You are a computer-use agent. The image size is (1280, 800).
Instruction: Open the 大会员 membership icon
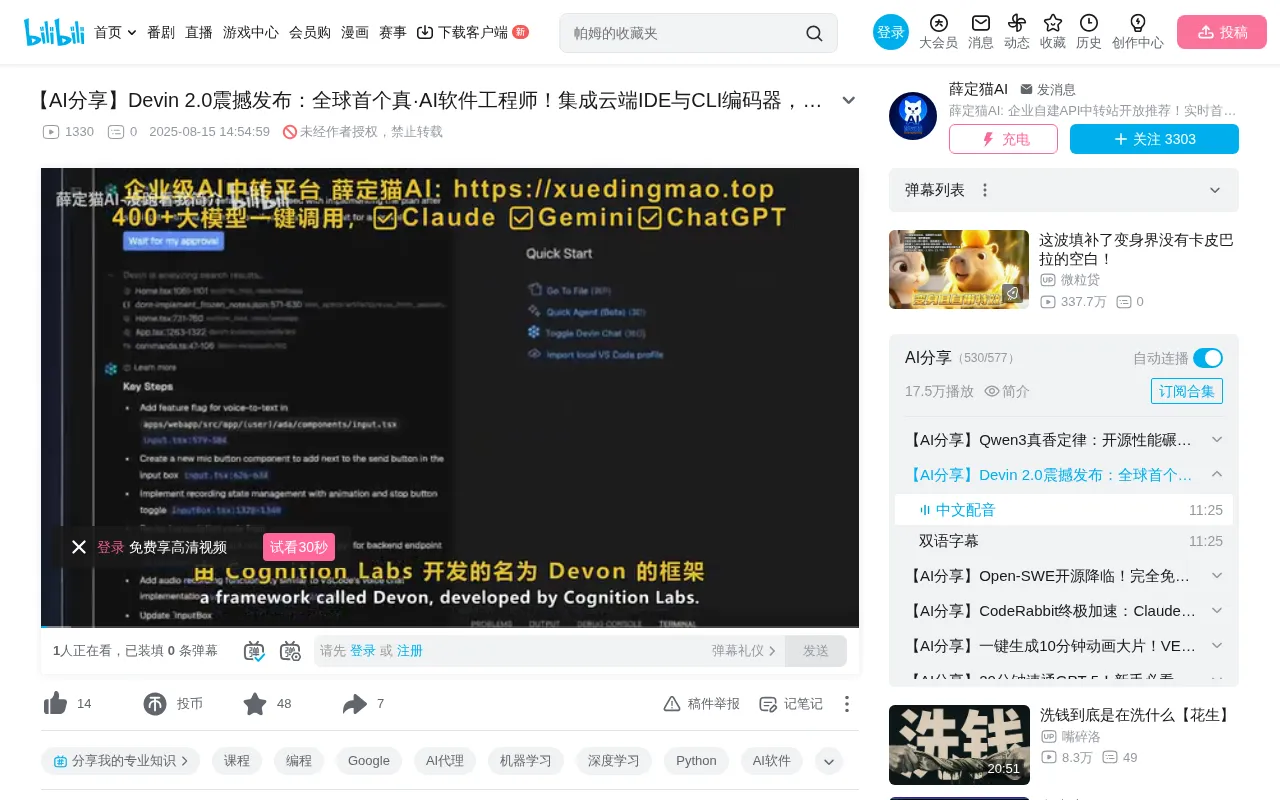click(x=938, y=32)
